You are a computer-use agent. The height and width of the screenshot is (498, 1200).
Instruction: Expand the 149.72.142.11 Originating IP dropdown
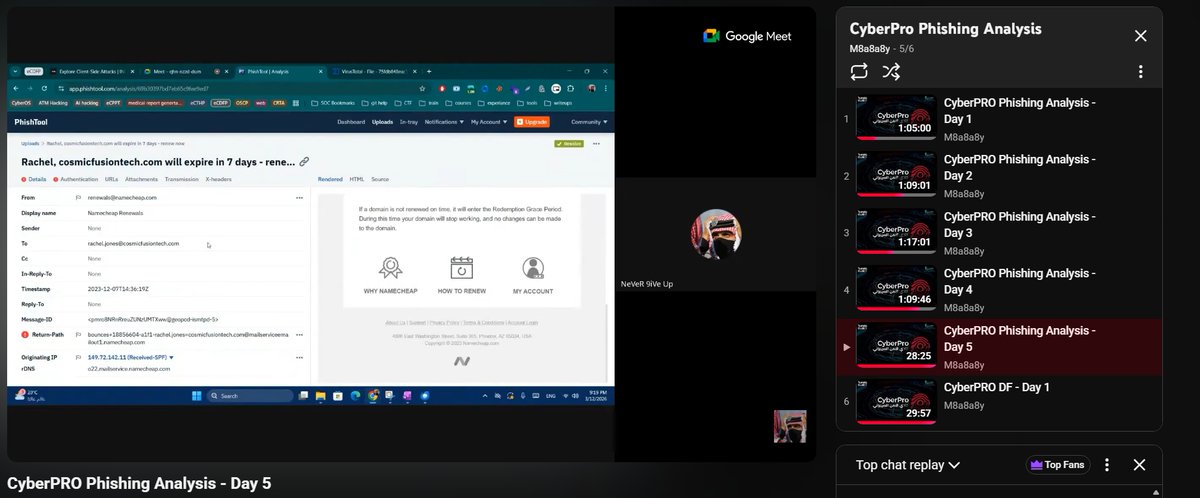tap(131, 356)
